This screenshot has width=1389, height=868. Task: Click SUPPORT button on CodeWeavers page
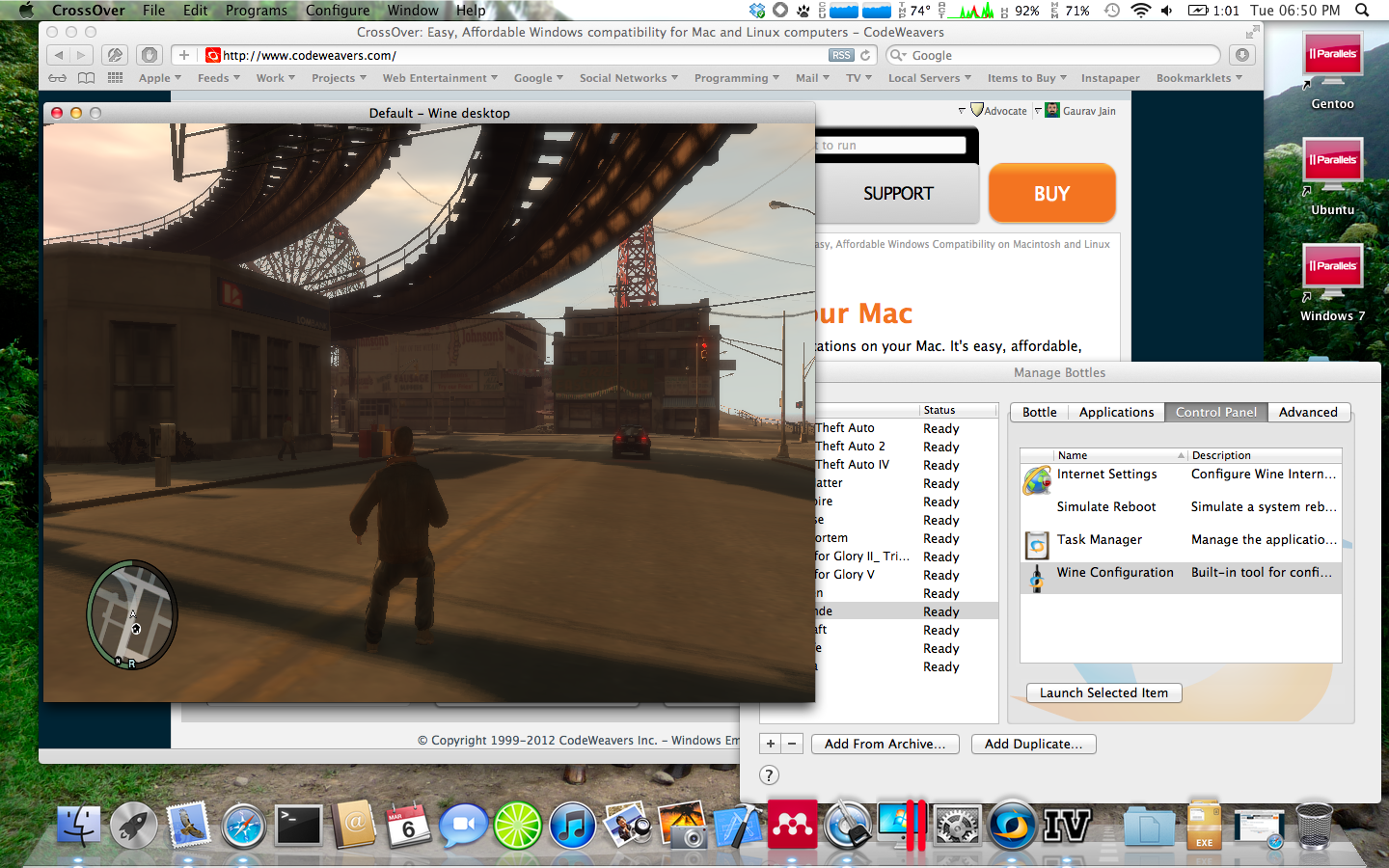[x=898, y=193]
